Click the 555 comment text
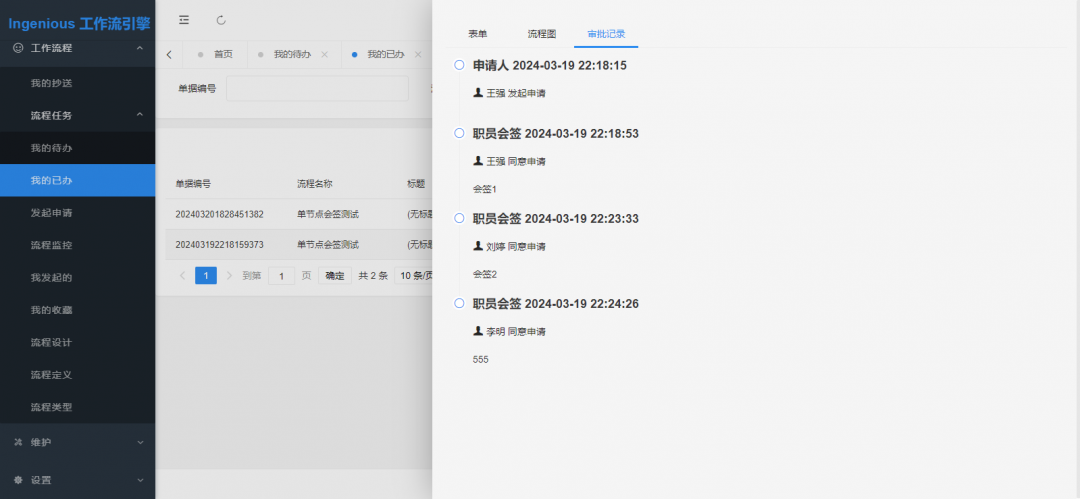The width and height of the screenshot is (1080, 499). point(481,360)
